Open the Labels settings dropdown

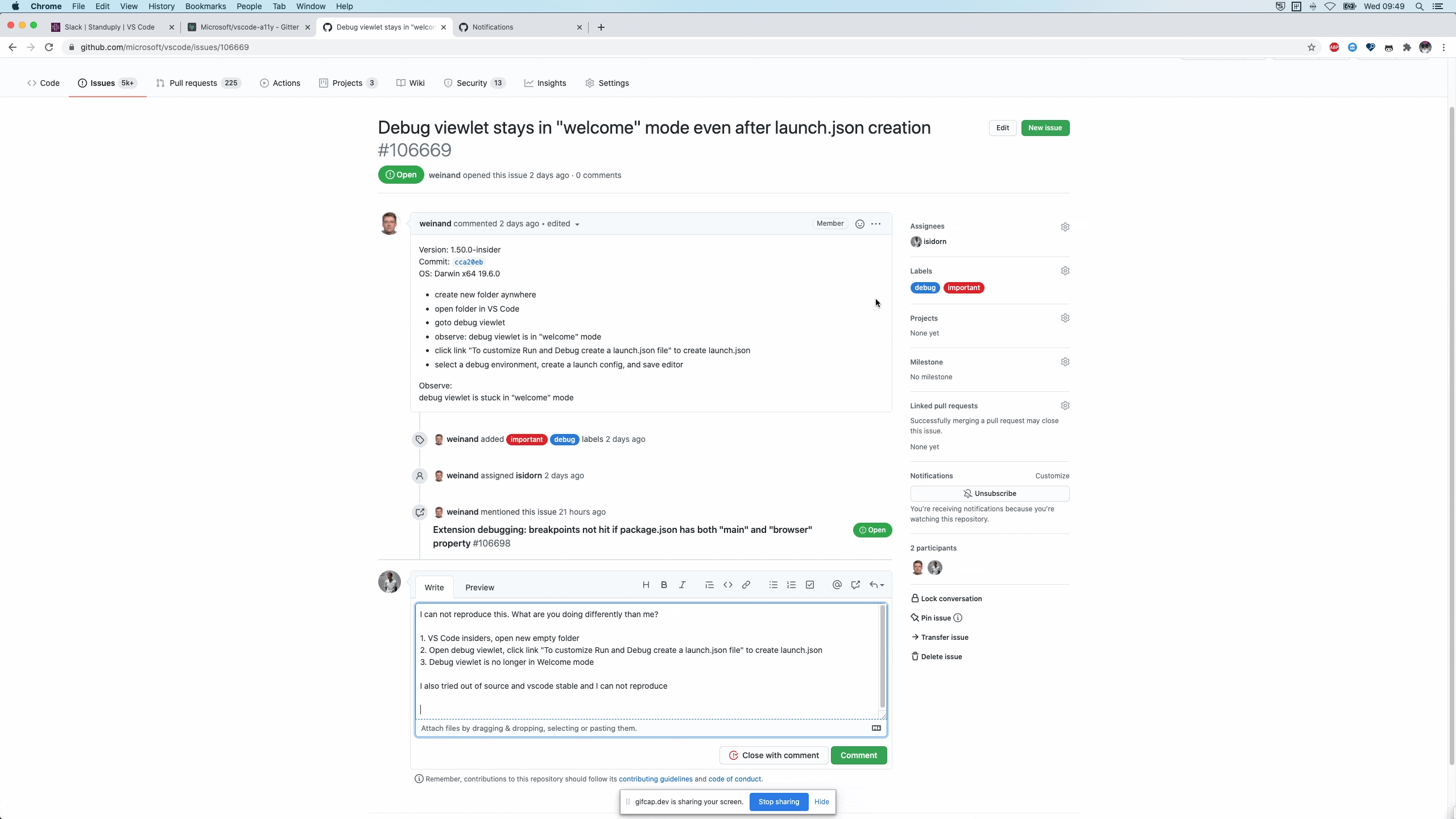tap(1065, 271)
